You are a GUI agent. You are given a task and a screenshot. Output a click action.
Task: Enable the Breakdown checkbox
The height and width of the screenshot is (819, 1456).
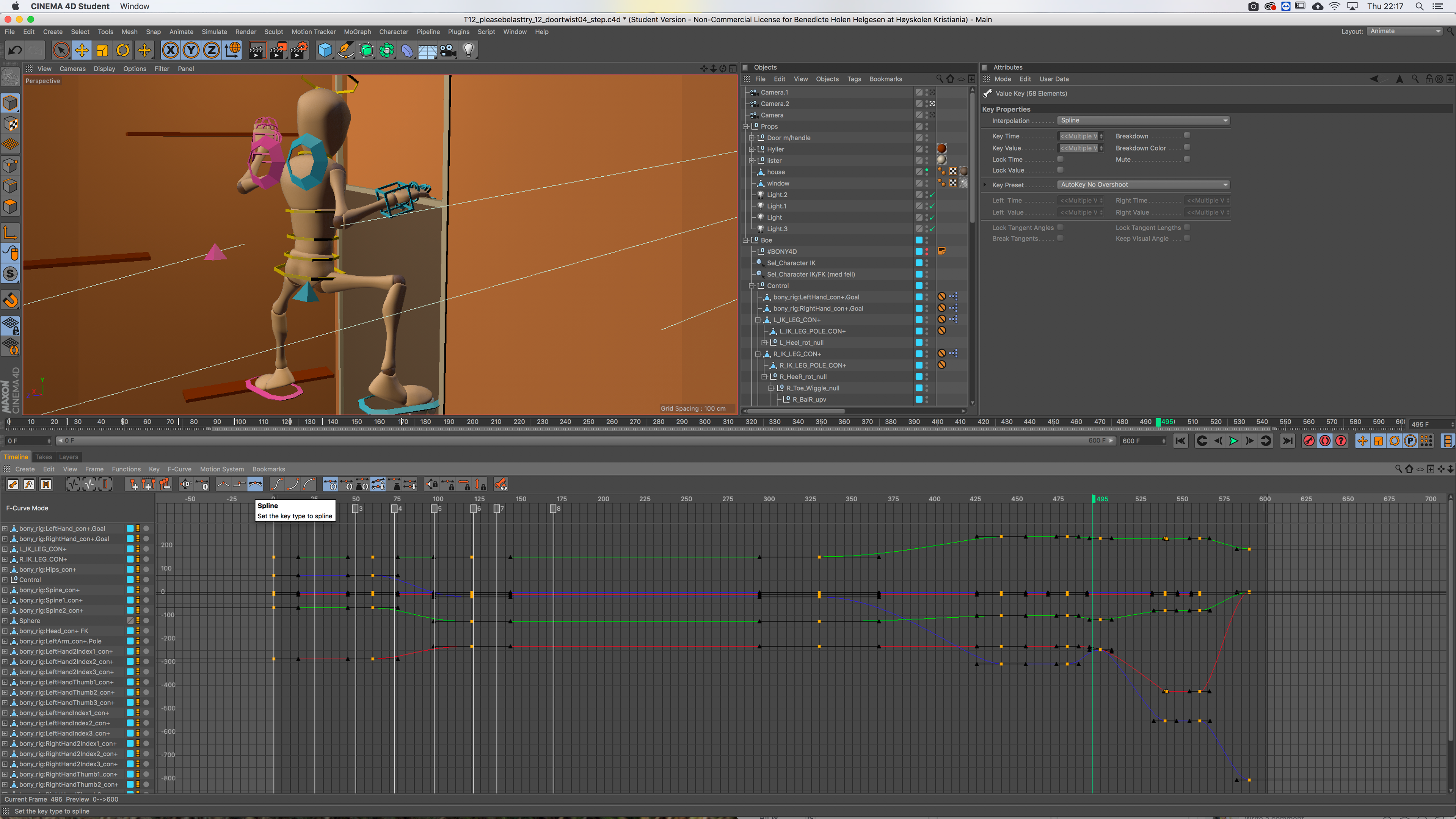(1187, 136)
